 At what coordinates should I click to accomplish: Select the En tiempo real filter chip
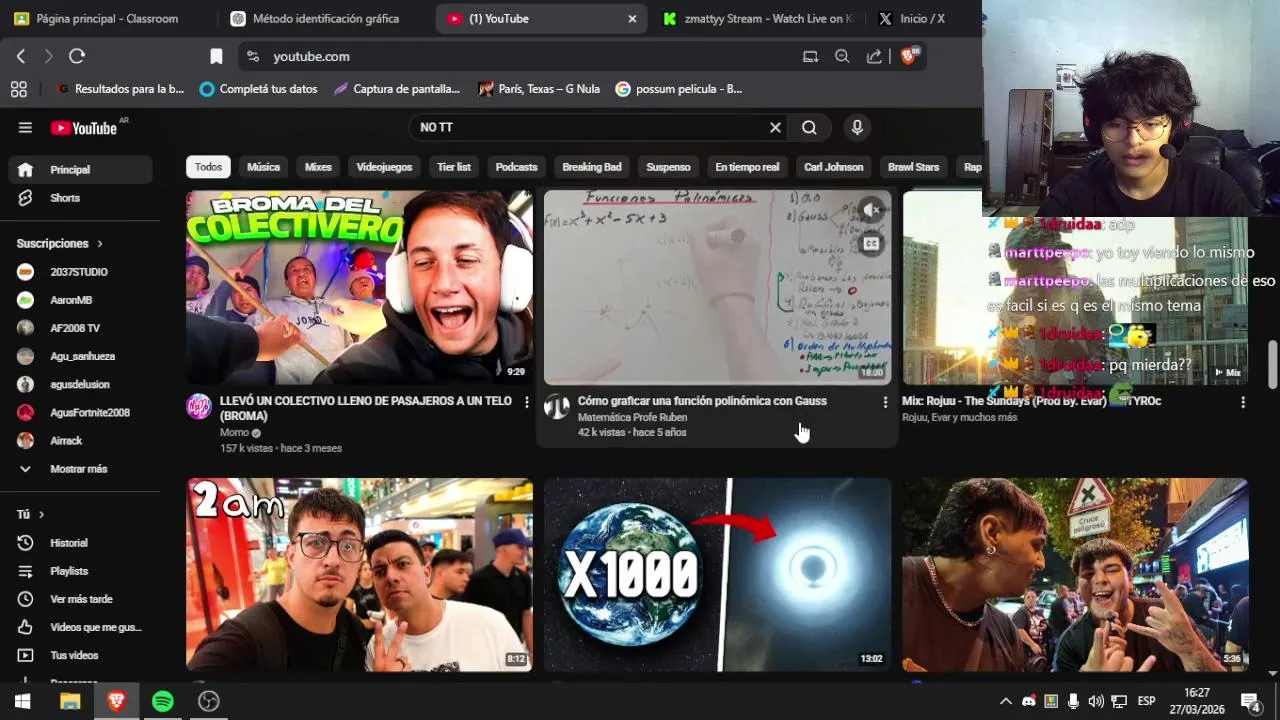click(x=747, y=167)
